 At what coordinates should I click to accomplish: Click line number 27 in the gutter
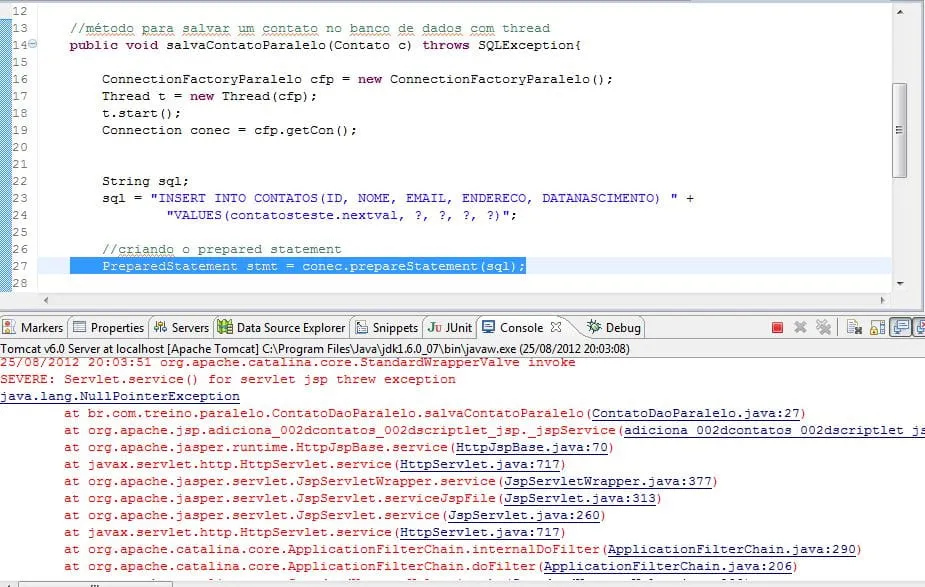coord(20,266)
